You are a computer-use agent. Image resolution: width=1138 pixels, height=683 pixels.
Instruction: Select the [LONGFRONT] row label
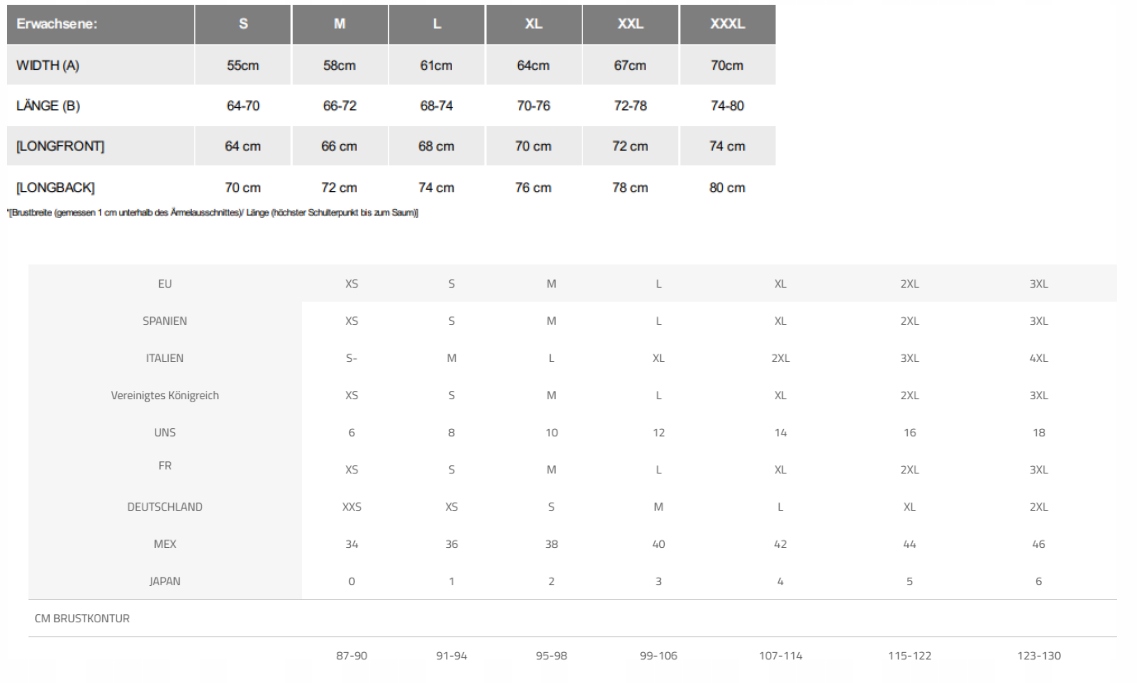tap(60, 147)
